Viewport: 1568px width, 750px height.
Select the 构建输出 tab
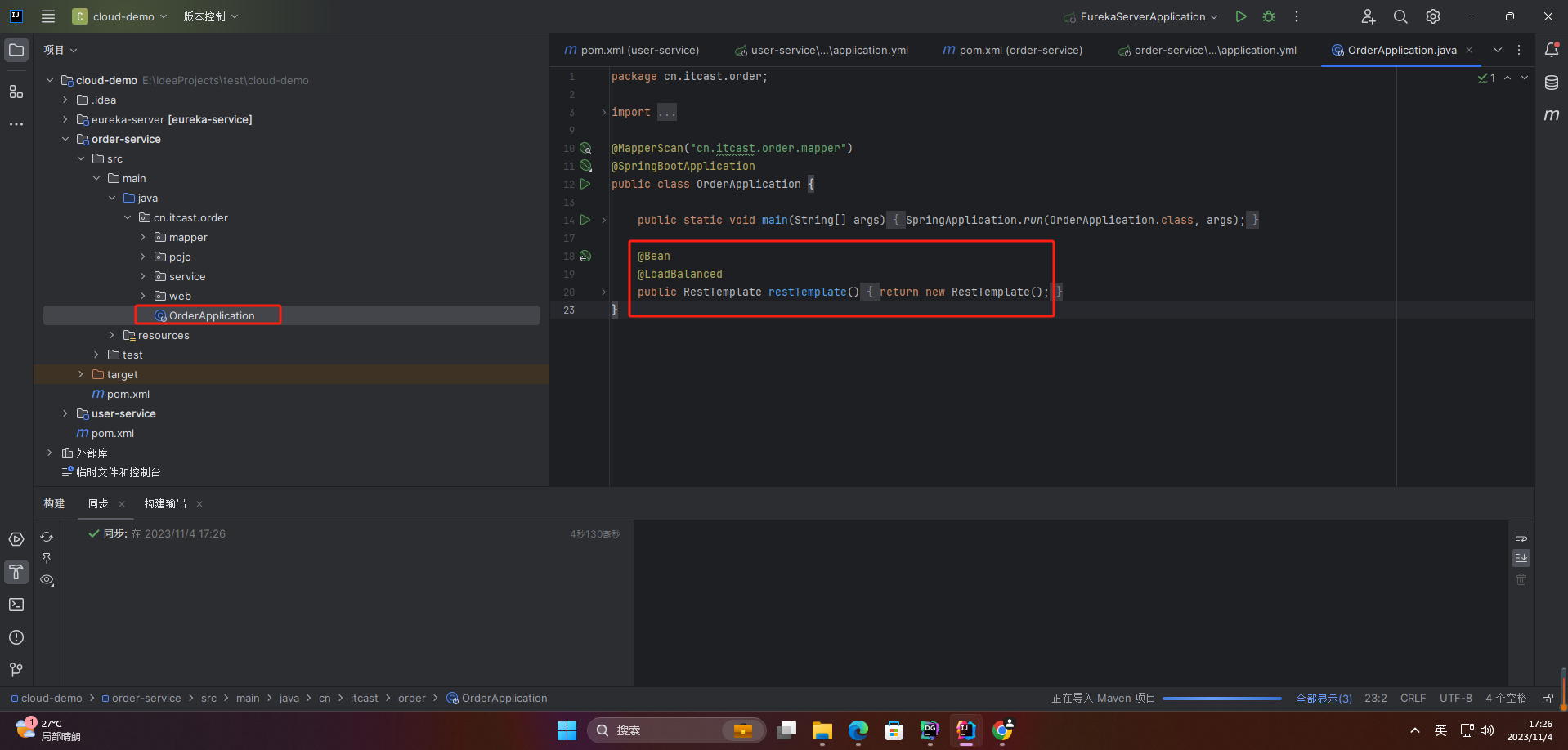(x=165, y=503)
